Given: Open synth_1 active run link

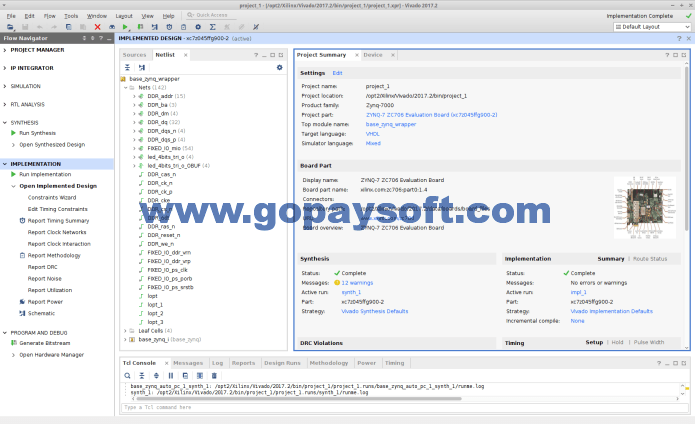Looking at the screenshot, I should coord(351,292).
